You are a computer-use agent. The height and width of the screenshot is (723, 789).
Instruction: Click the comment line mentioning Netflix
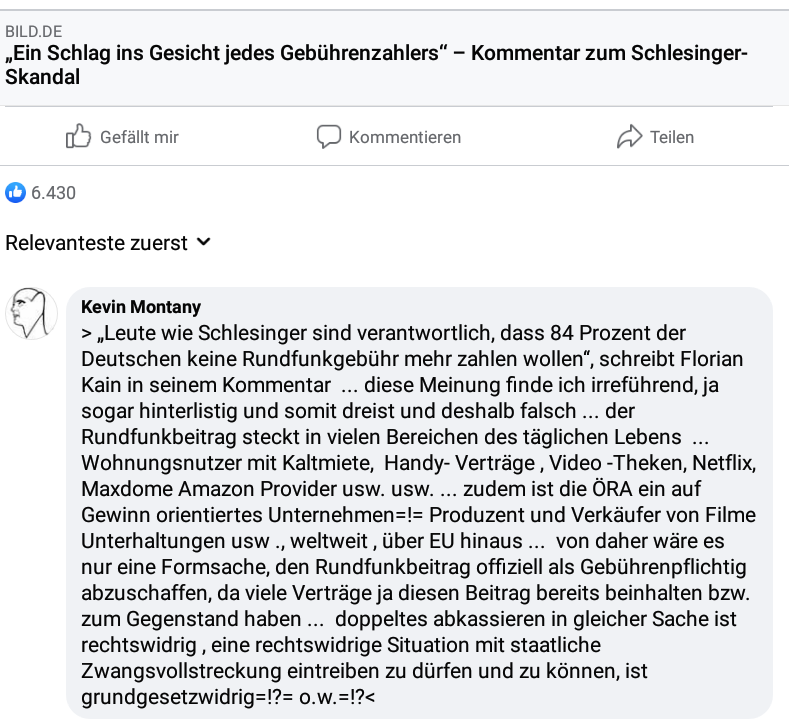(x=419, y=463)
